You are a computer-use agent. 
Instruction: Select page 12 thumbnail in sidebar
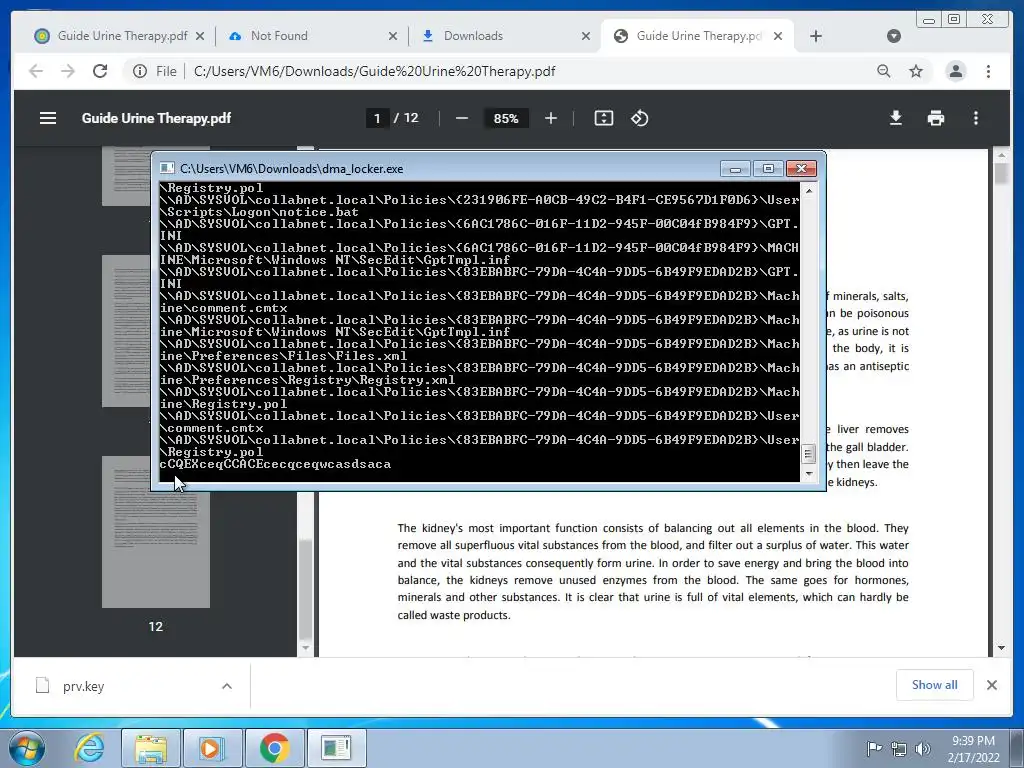click(x=155, y=532)
